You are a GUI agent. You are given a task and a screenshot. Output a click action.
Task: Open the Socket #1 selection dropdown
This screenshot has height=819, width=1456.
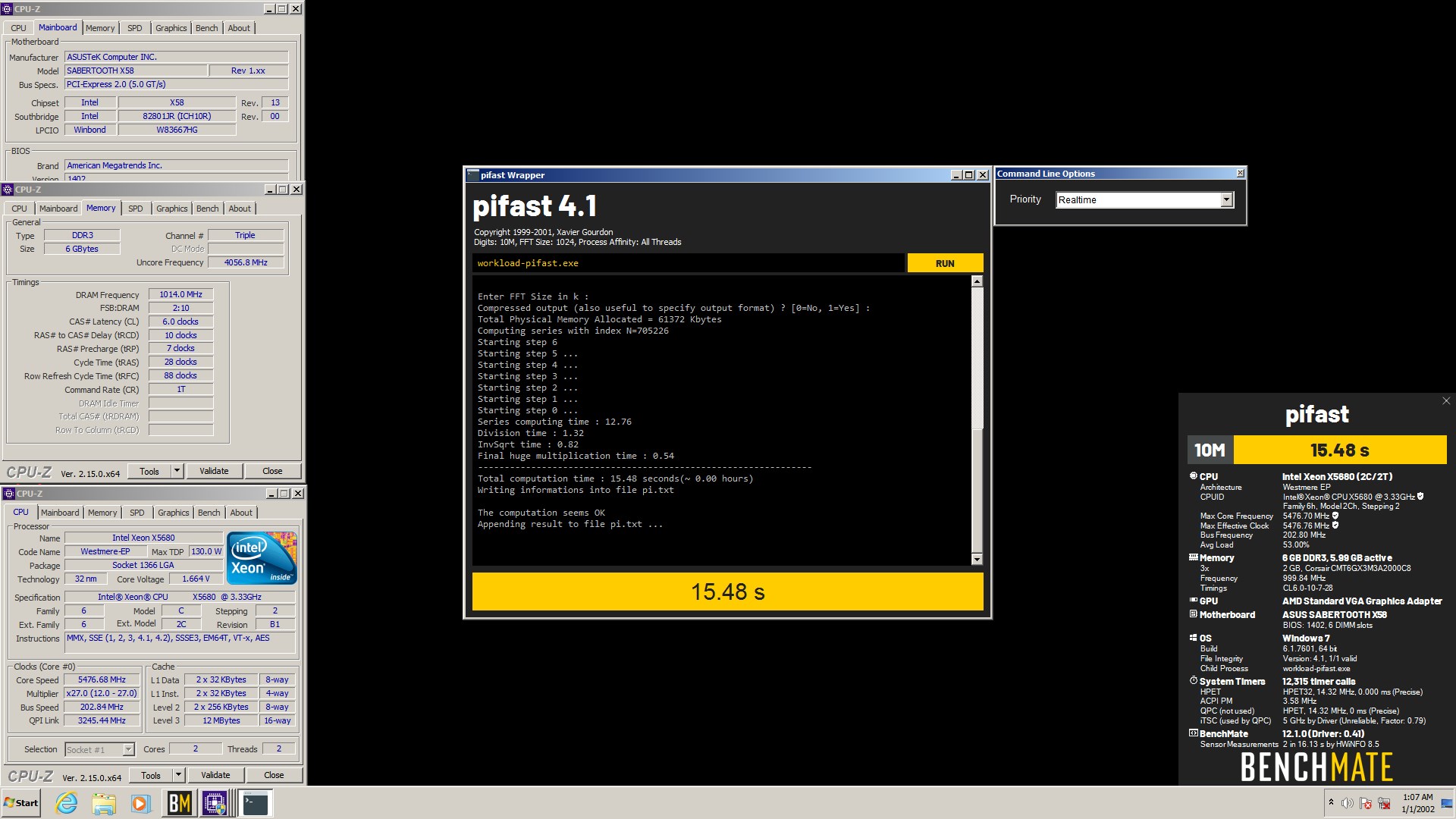128,749
